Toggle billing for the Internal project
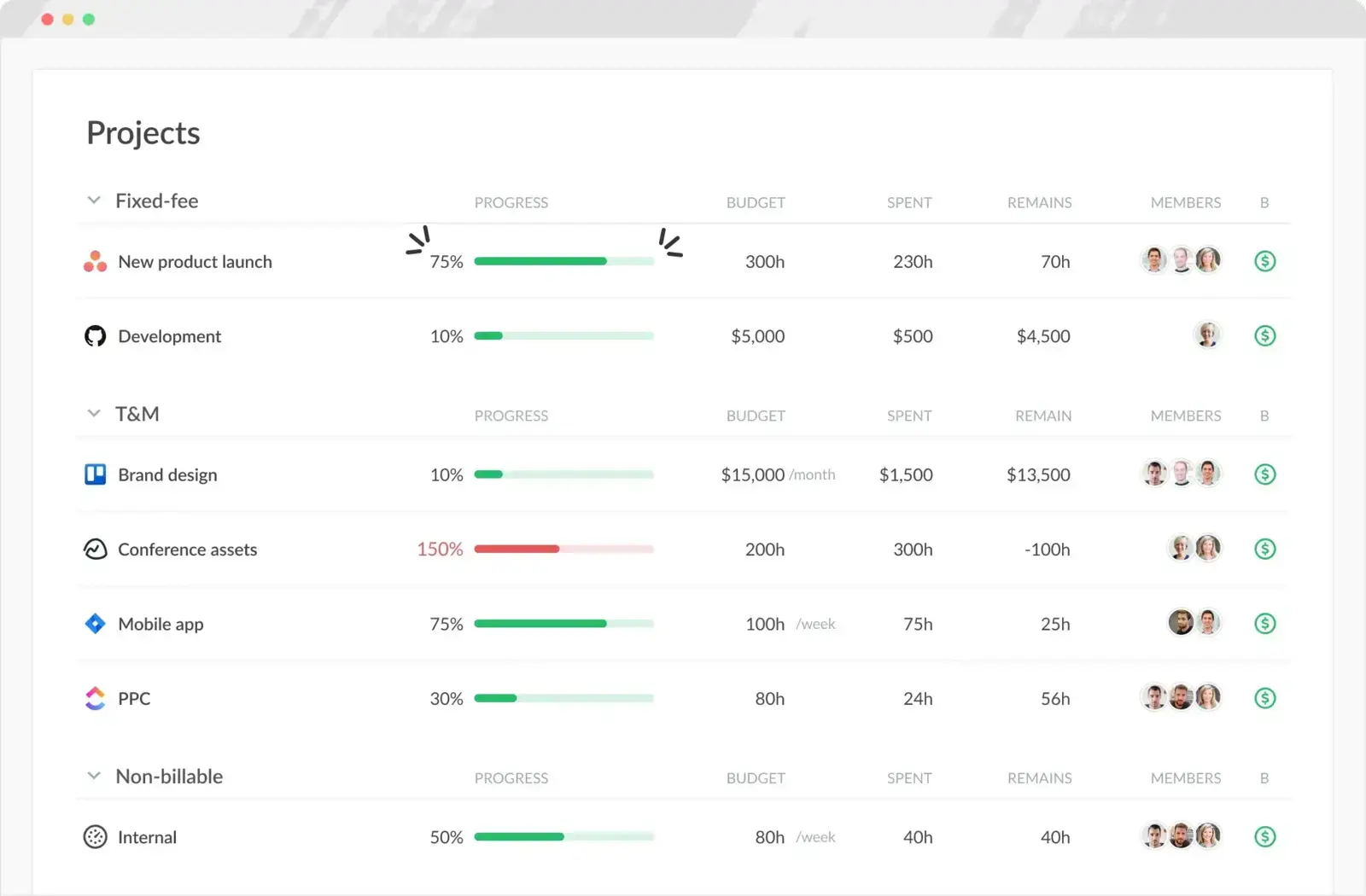Viewport: 1366px width, 896px height. 1266,837
